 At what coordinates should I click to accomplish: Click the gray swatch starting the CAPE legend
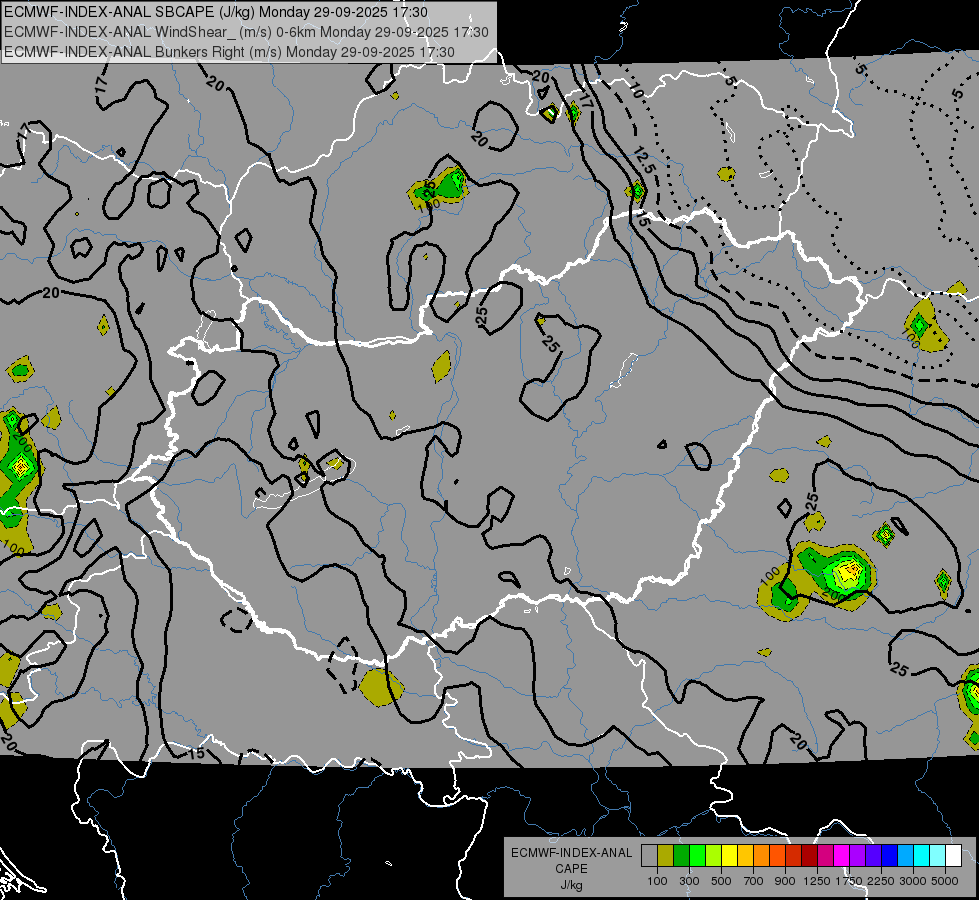pyautogui.click(x=649, y=856)
